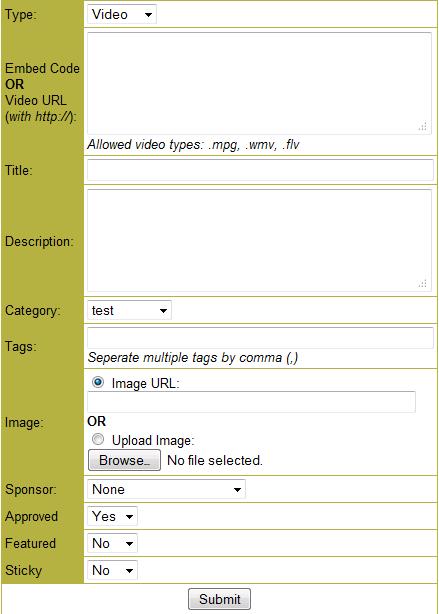Viewport: 439px width, 614px height.
Task: Click the 'Featured' row label
Action: pyautogui.click(x=30, y=544)
